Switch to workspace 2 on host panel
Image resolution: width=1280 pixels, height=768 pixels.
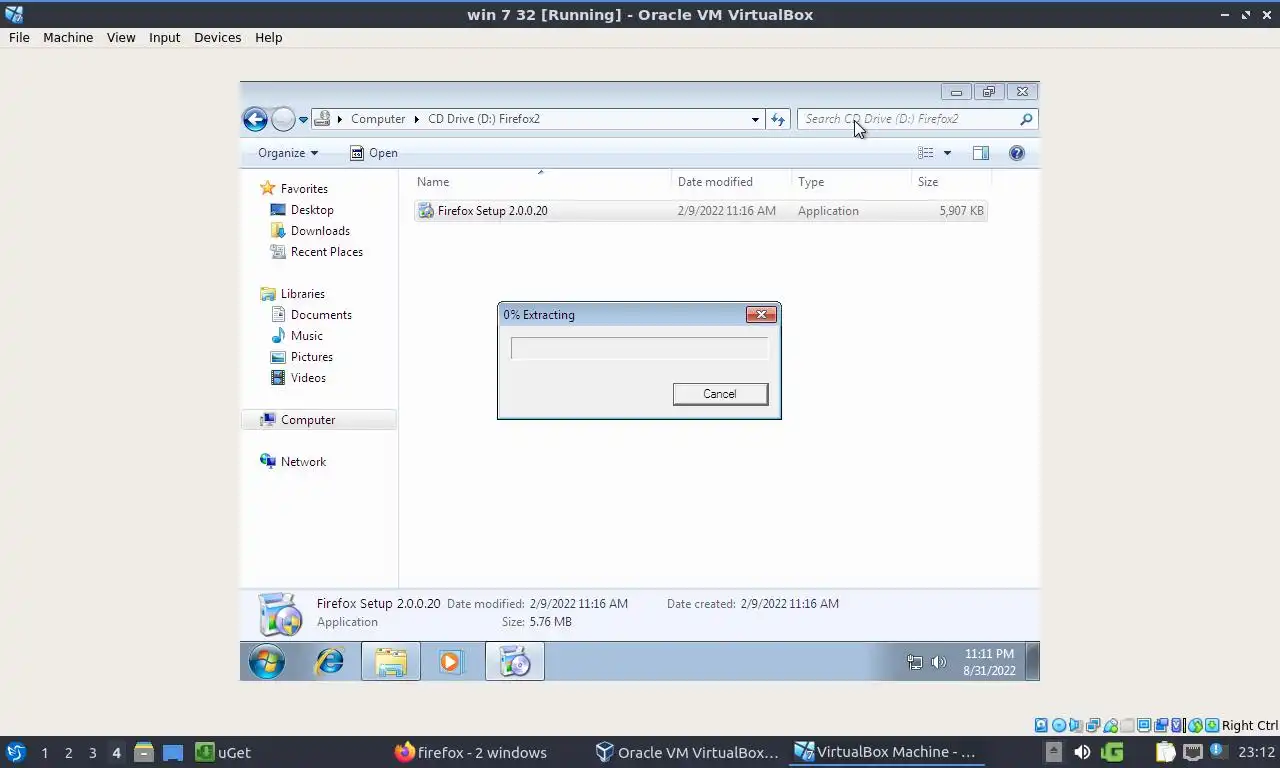pos(69,753)
